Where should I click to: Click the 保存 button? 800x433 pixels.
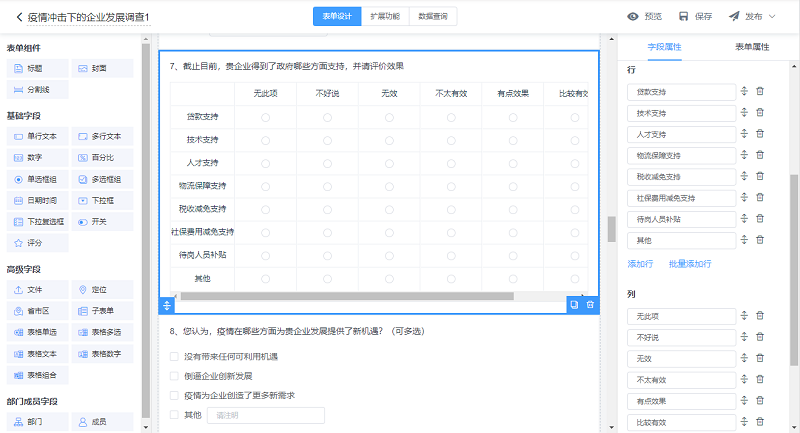click(695, 17)
